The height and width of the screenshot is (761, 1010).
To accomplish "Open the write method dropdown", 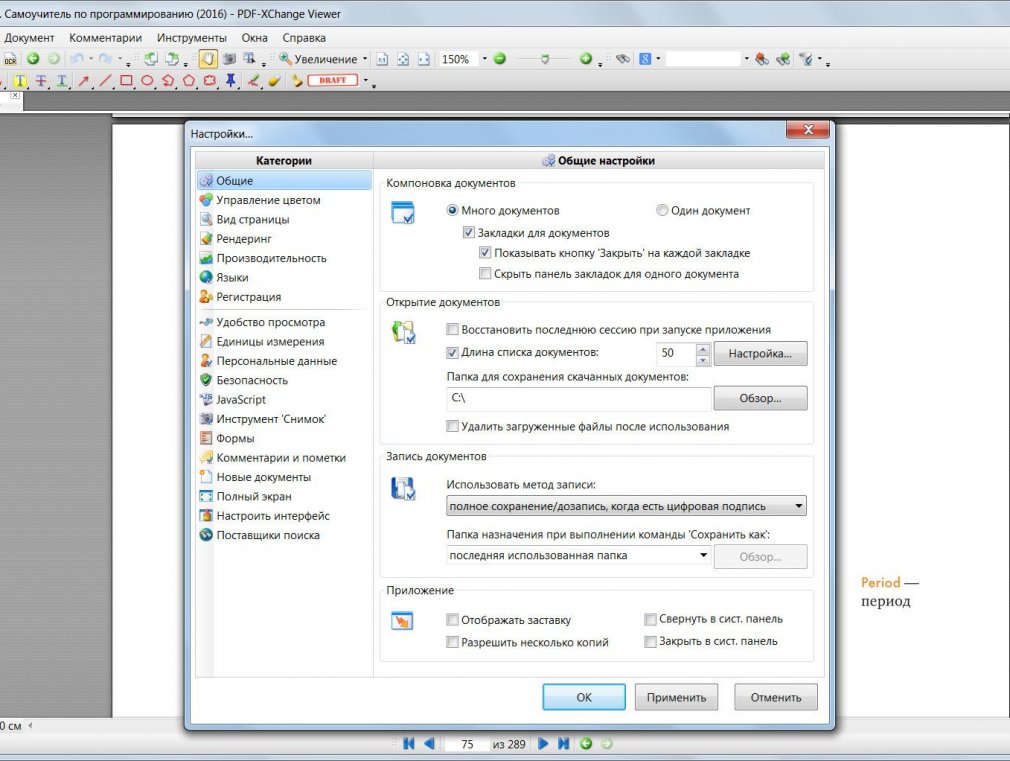I will coord(626,506).
